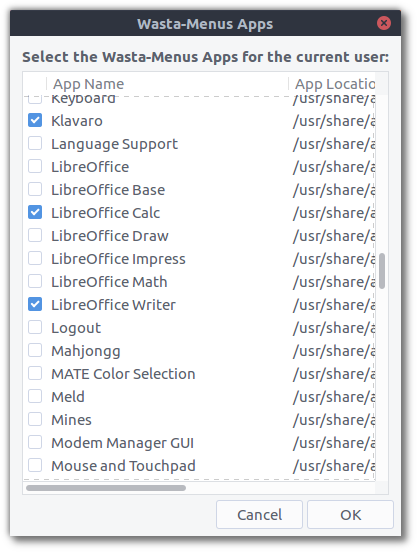The width and height of the screenshot is (417, 552).
Task: Disable the LibreOffice Calc checkbox
Action: coord(35,212)
